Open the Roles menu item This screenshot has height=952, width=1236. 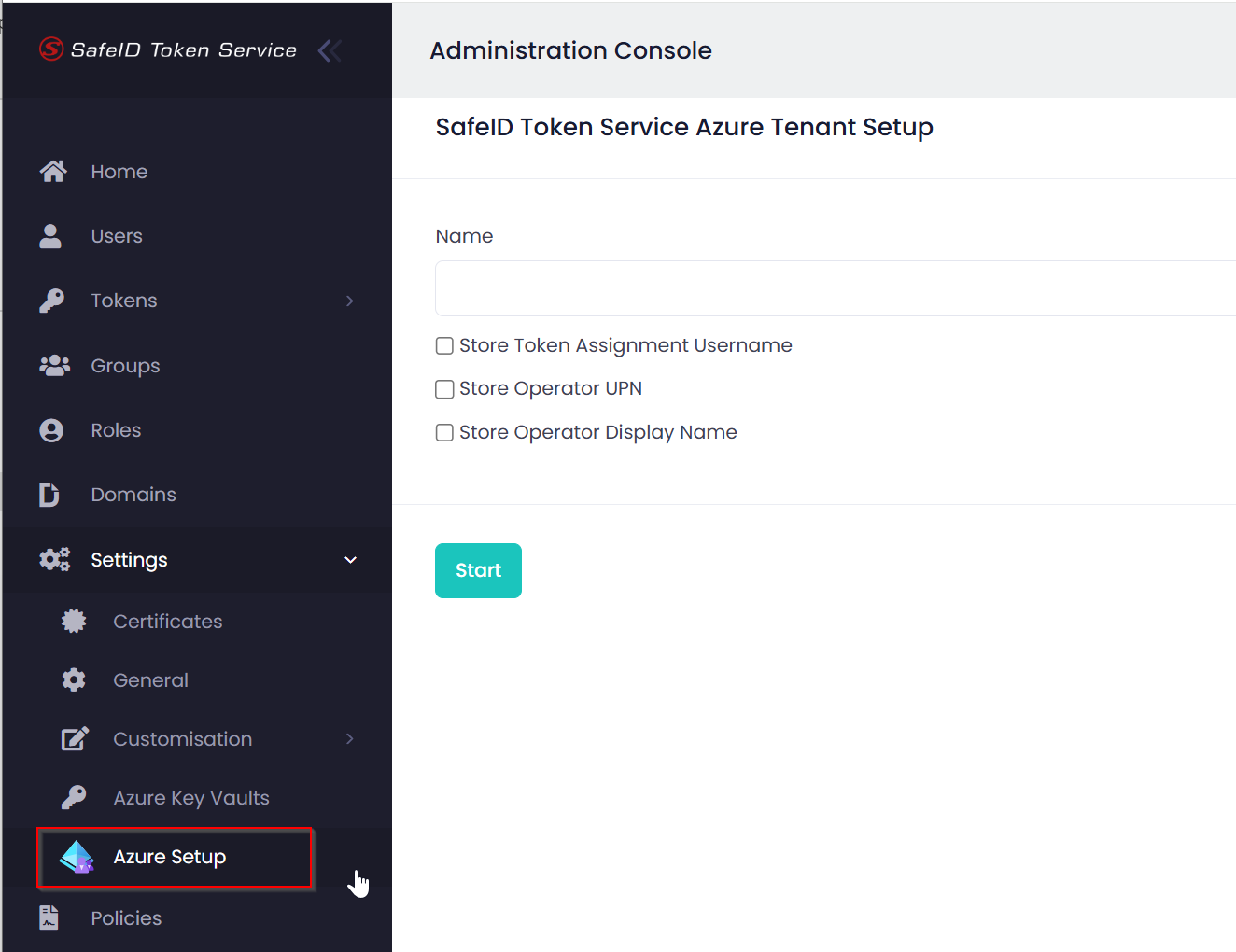[x=116, y=430]
